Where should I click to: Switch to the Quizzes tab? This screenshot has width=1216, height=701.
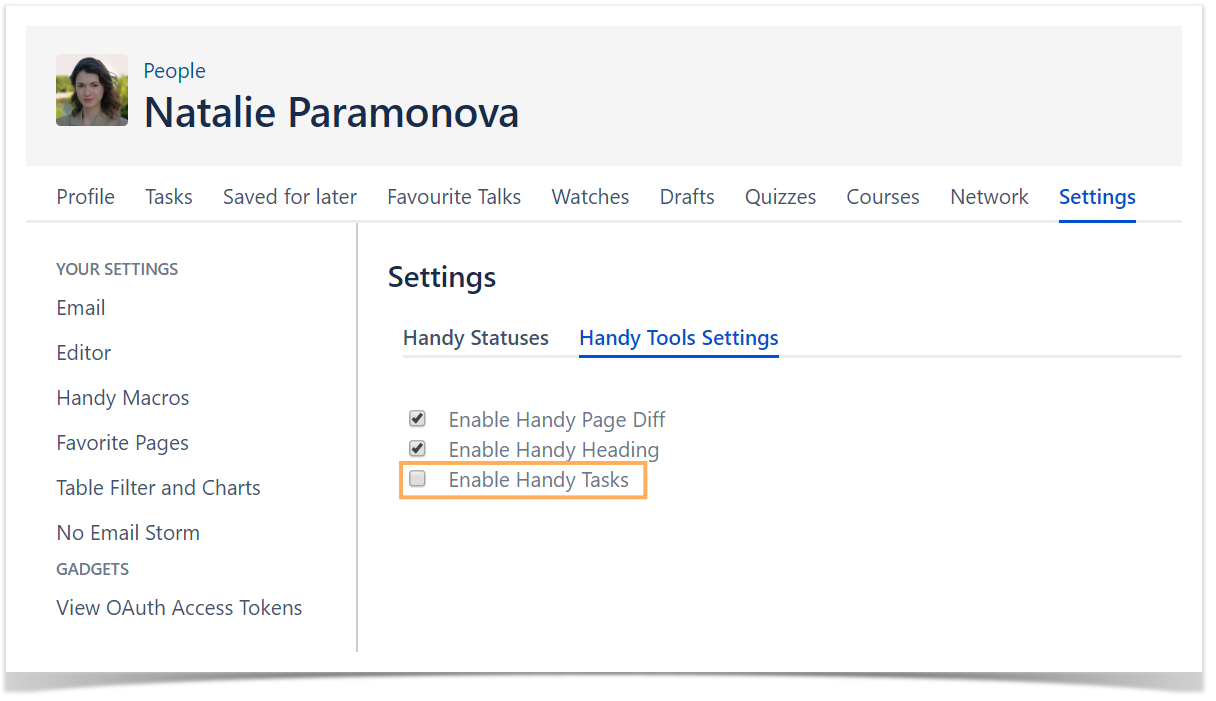781,197
